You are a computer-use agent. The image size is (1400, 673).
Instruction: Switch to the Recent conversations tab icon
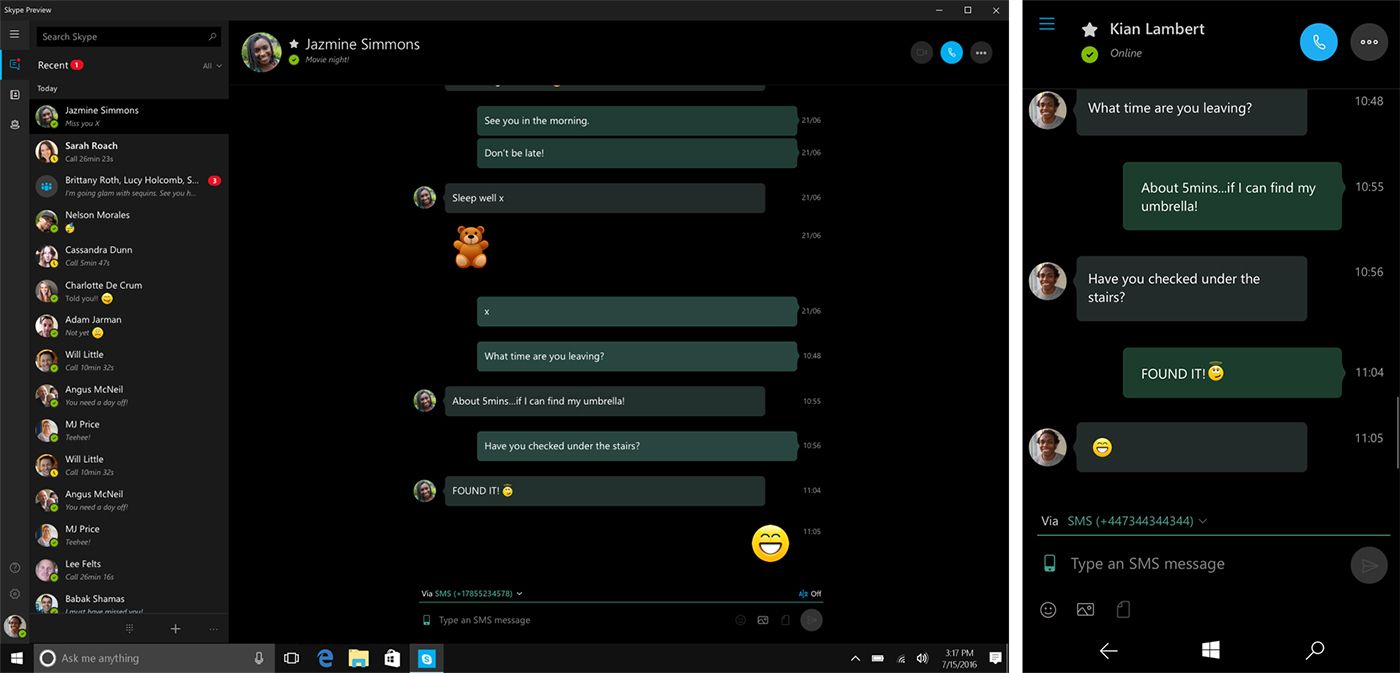coord(14,65)
